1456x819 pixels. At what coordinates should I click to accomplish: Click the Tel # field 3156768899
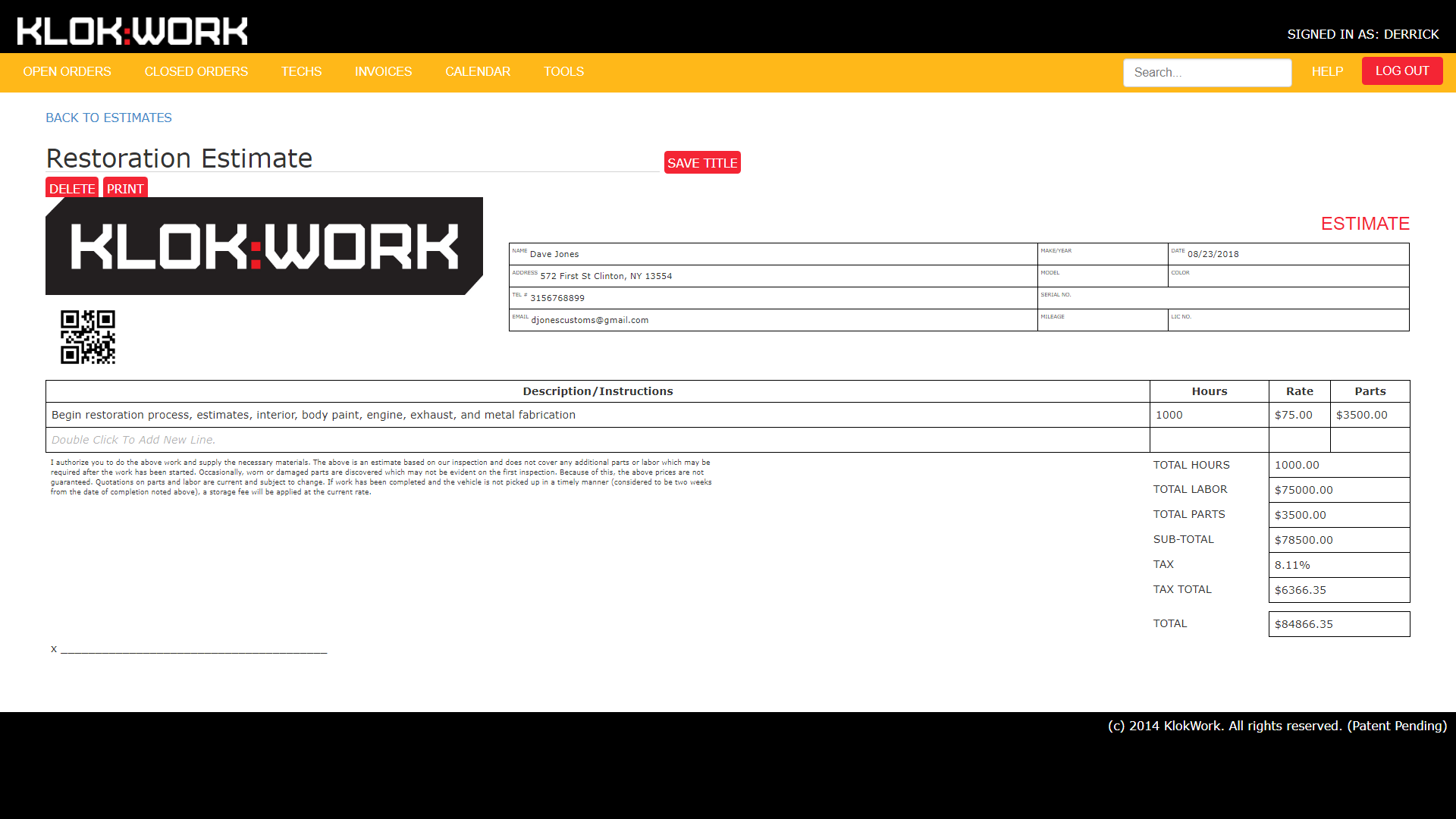coord(773,298)
